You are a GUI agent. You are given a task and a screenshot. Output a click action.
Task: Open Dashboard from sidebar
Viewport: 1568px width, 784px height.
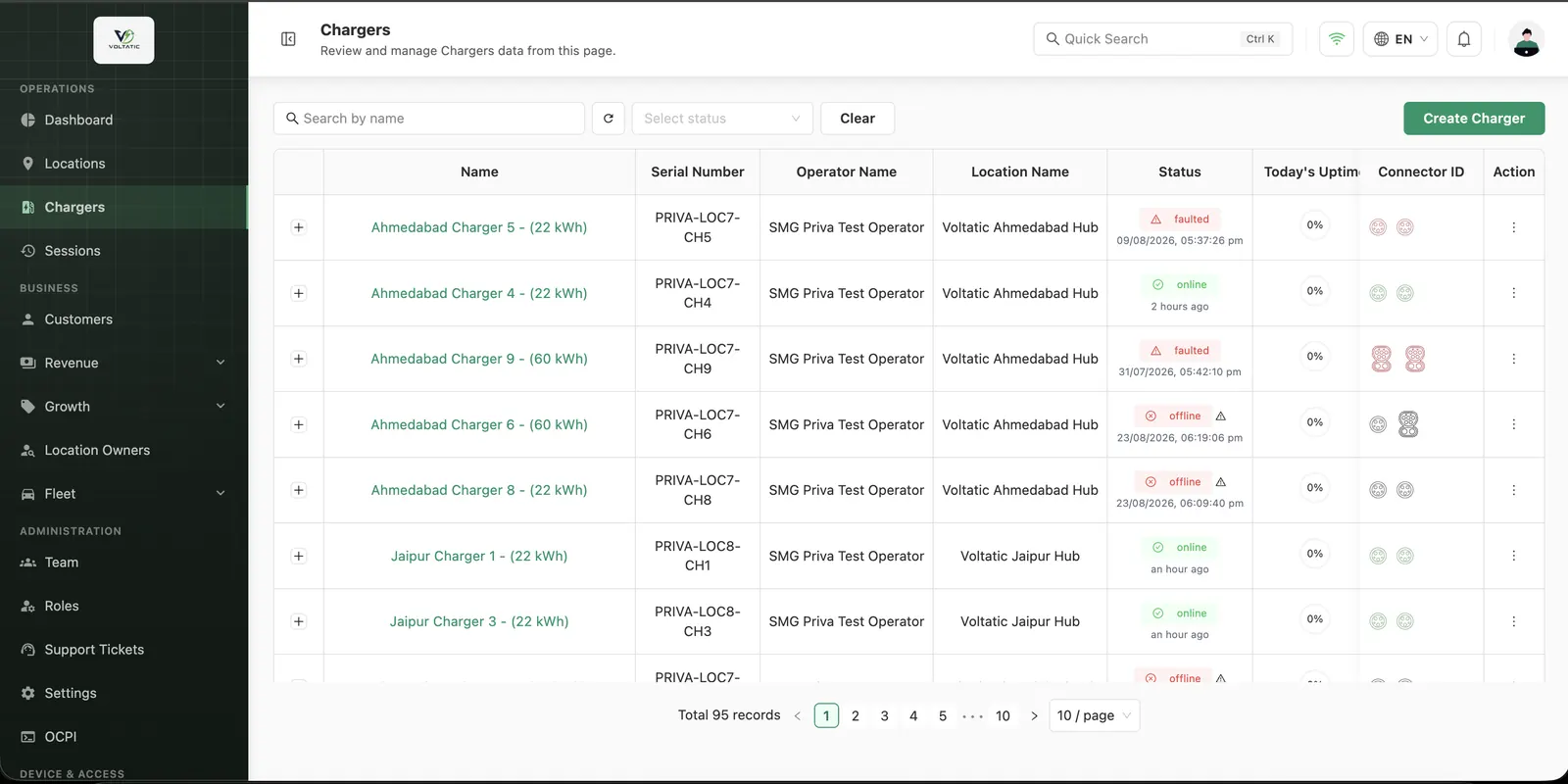click(123, 120)
